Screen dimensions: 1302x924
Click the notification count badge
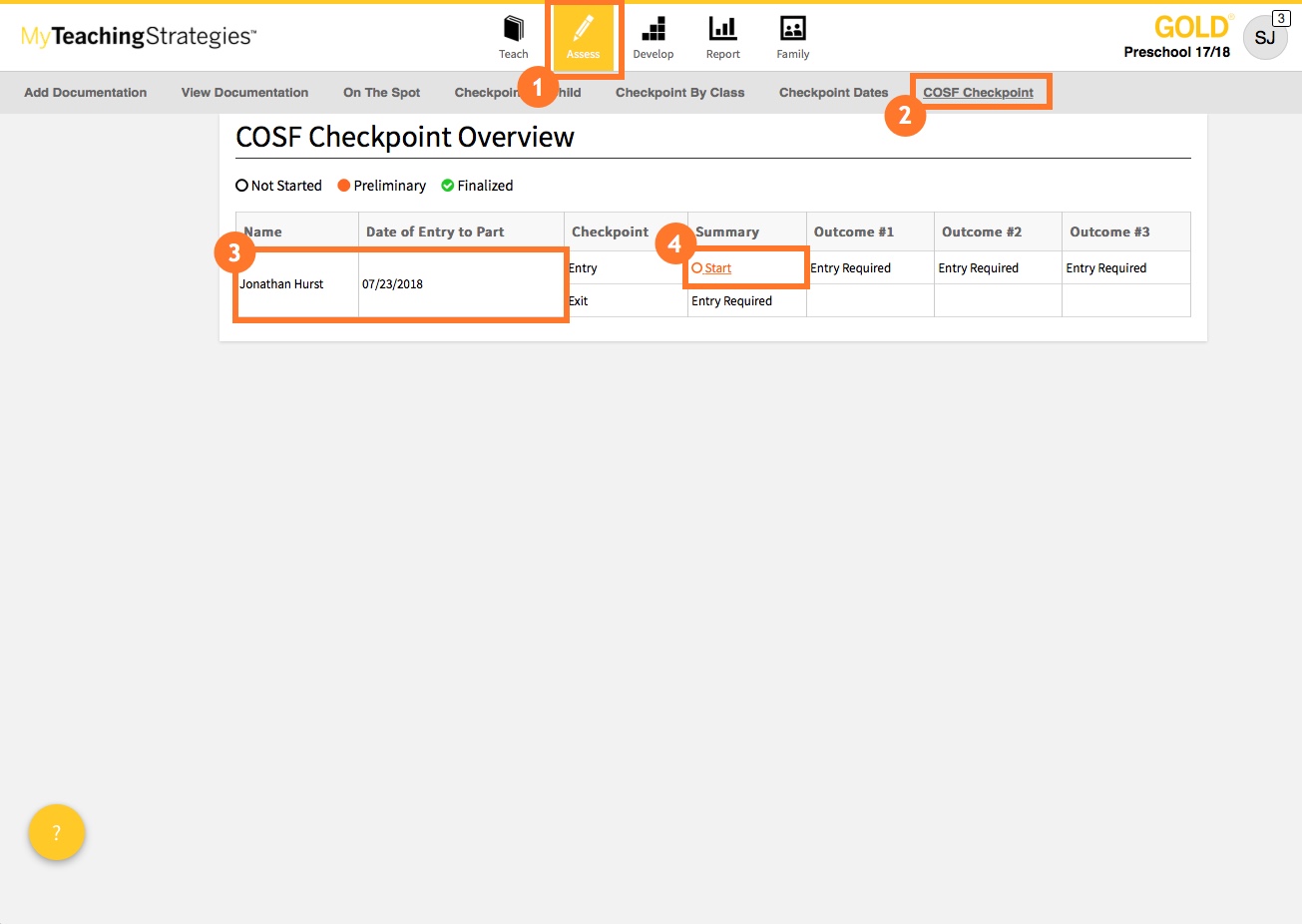click(x=1281, y=19)
